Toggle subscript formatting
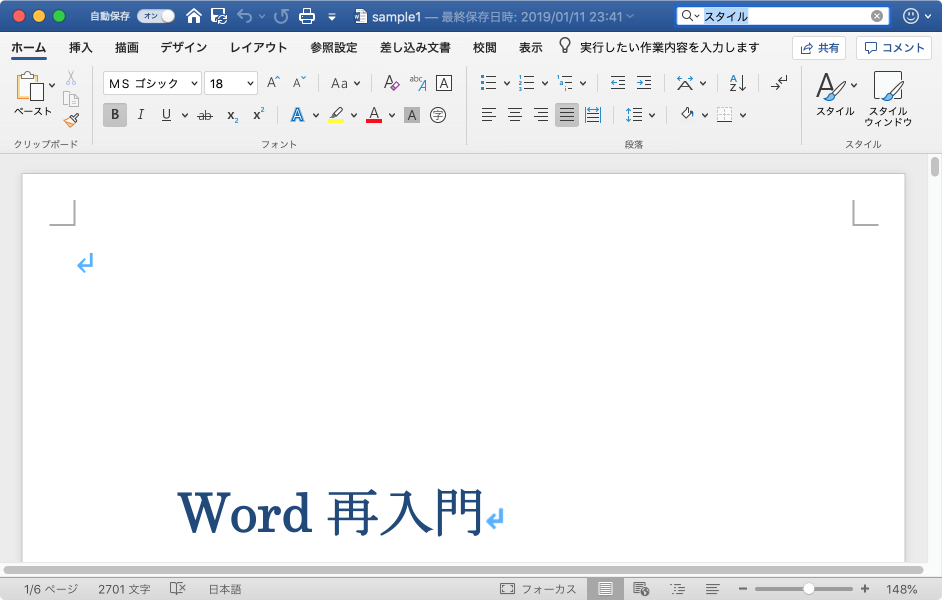Image resolution: width=942 pixels, height=600 pixels. point(232,115)
